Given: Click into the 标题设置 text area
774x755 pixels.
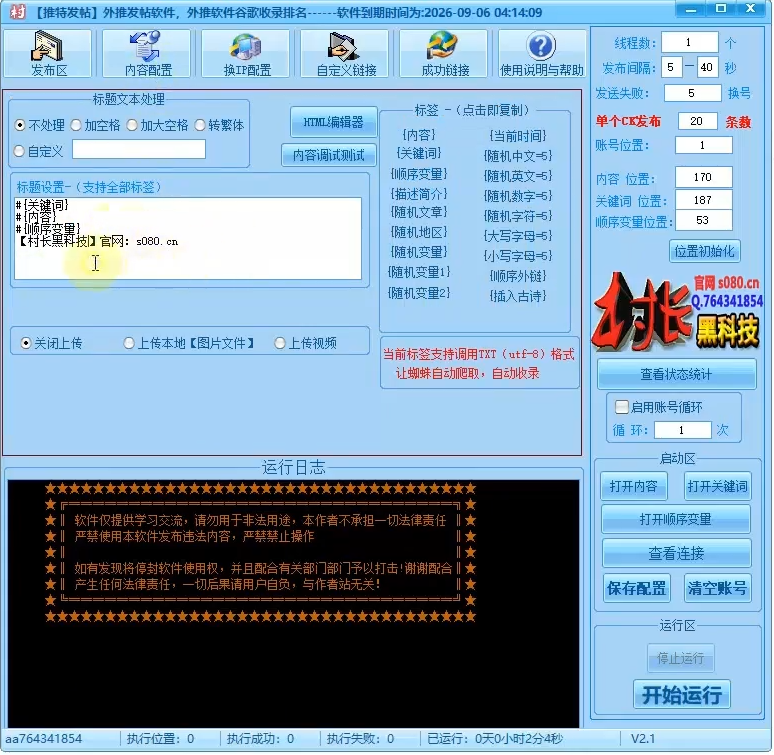Looking at the screenshot, I should 188,238.
